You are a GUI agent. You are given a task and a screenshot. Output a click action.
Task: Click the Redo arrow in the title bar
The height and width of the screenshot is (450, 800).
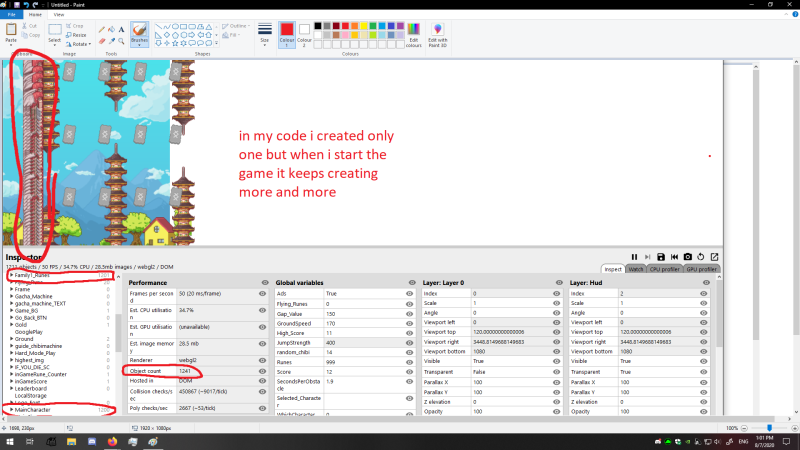35,5
